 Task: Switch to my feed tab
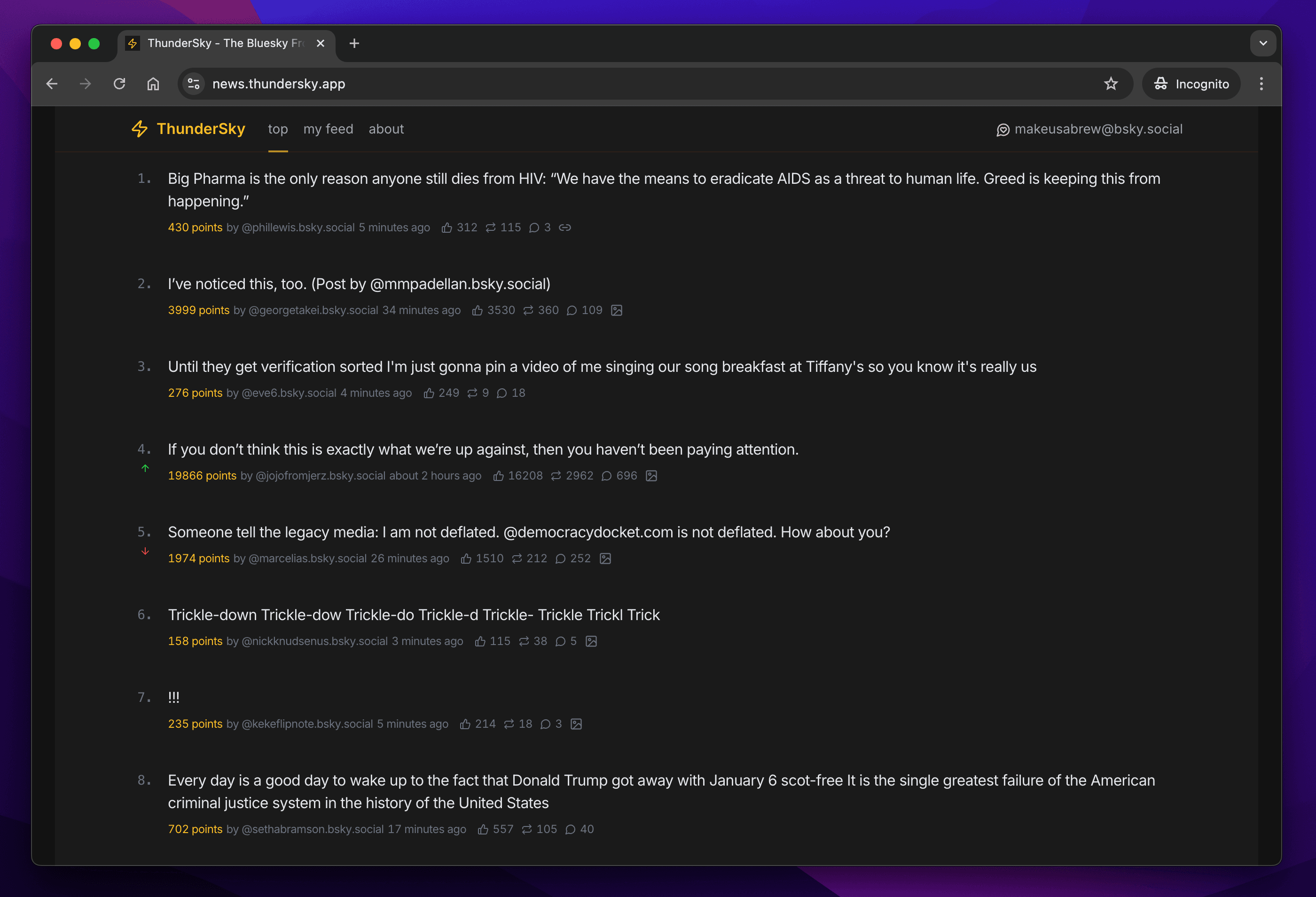pyautogui.click(x=328, y=129)
